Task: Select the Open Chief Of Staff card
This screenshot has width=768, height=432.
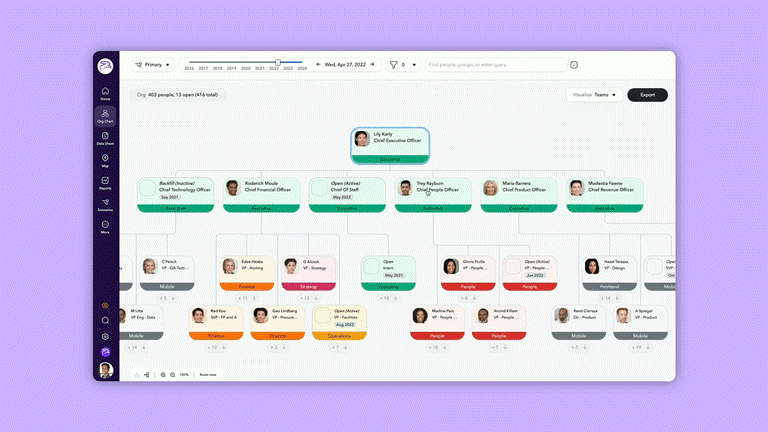Action: (x=347, y=195)
